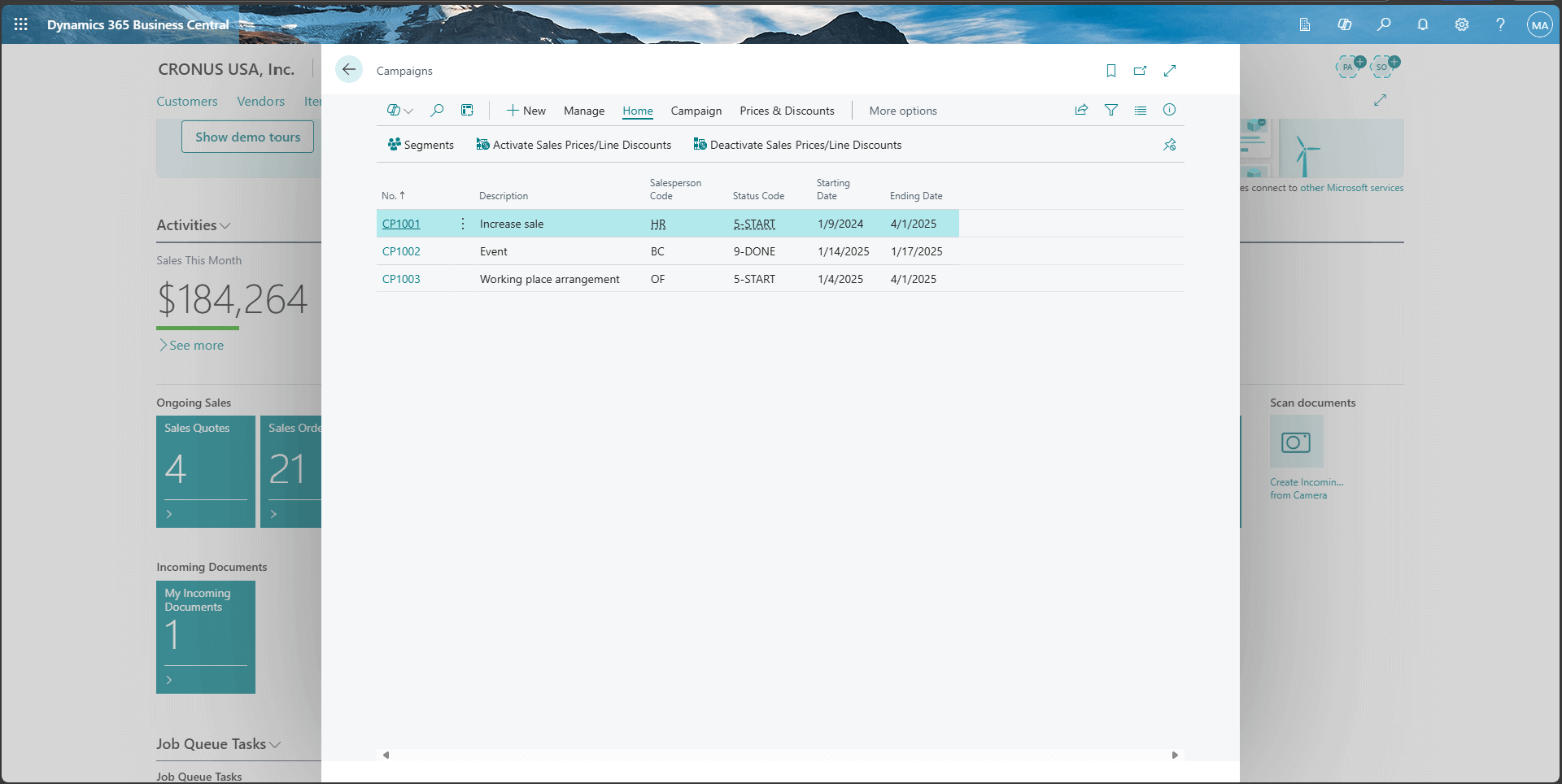Open page details with the information icon
The image size is (1562, 784).
click(1169, 110)
